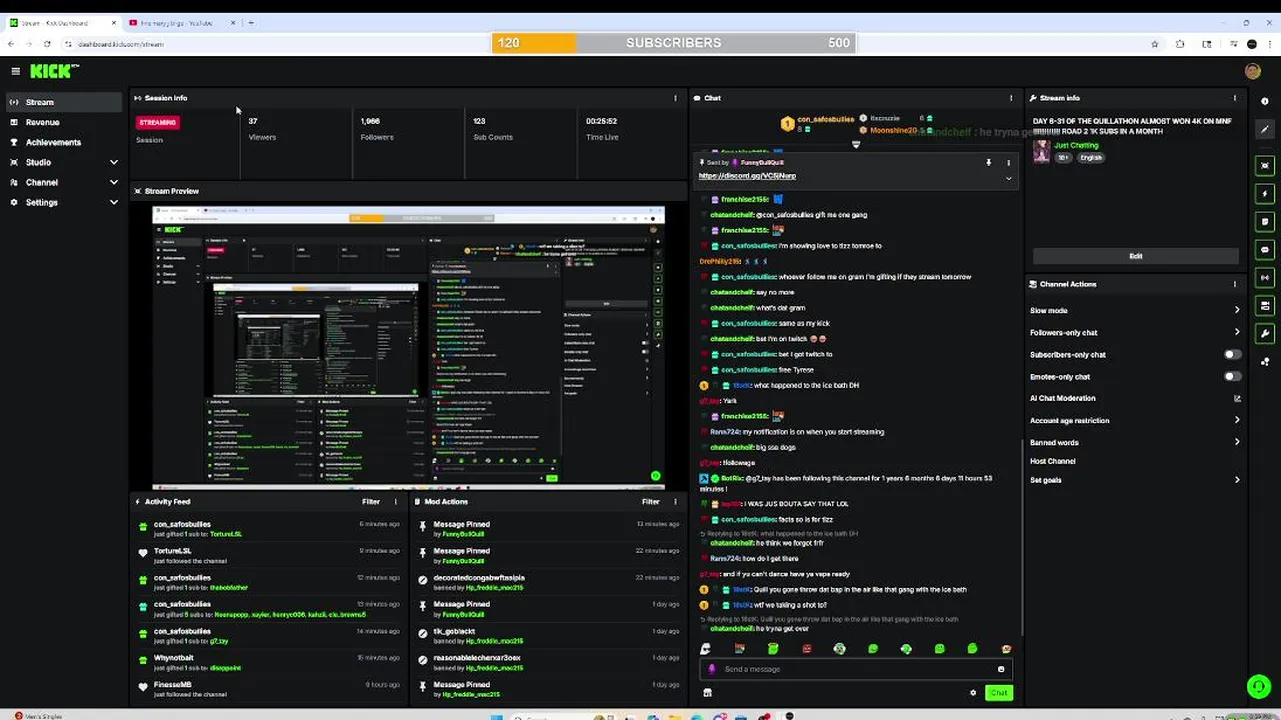Screen dimensions: 1281x720
Task: Toggle the lightning bolt widget in the right rail
Action: 1265,193
